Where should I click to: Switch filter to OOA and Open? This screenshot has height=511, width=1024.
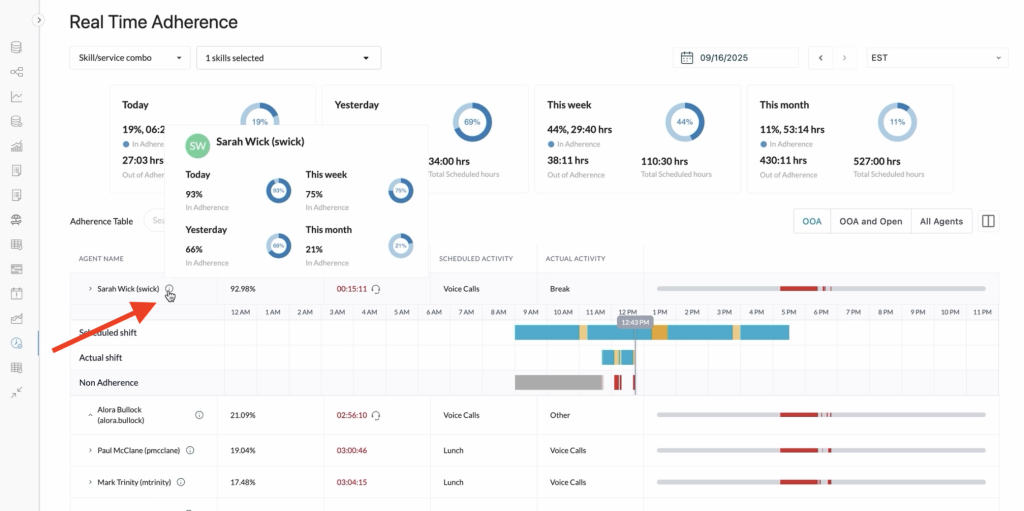pyautogui.click(x=870, y=221)
